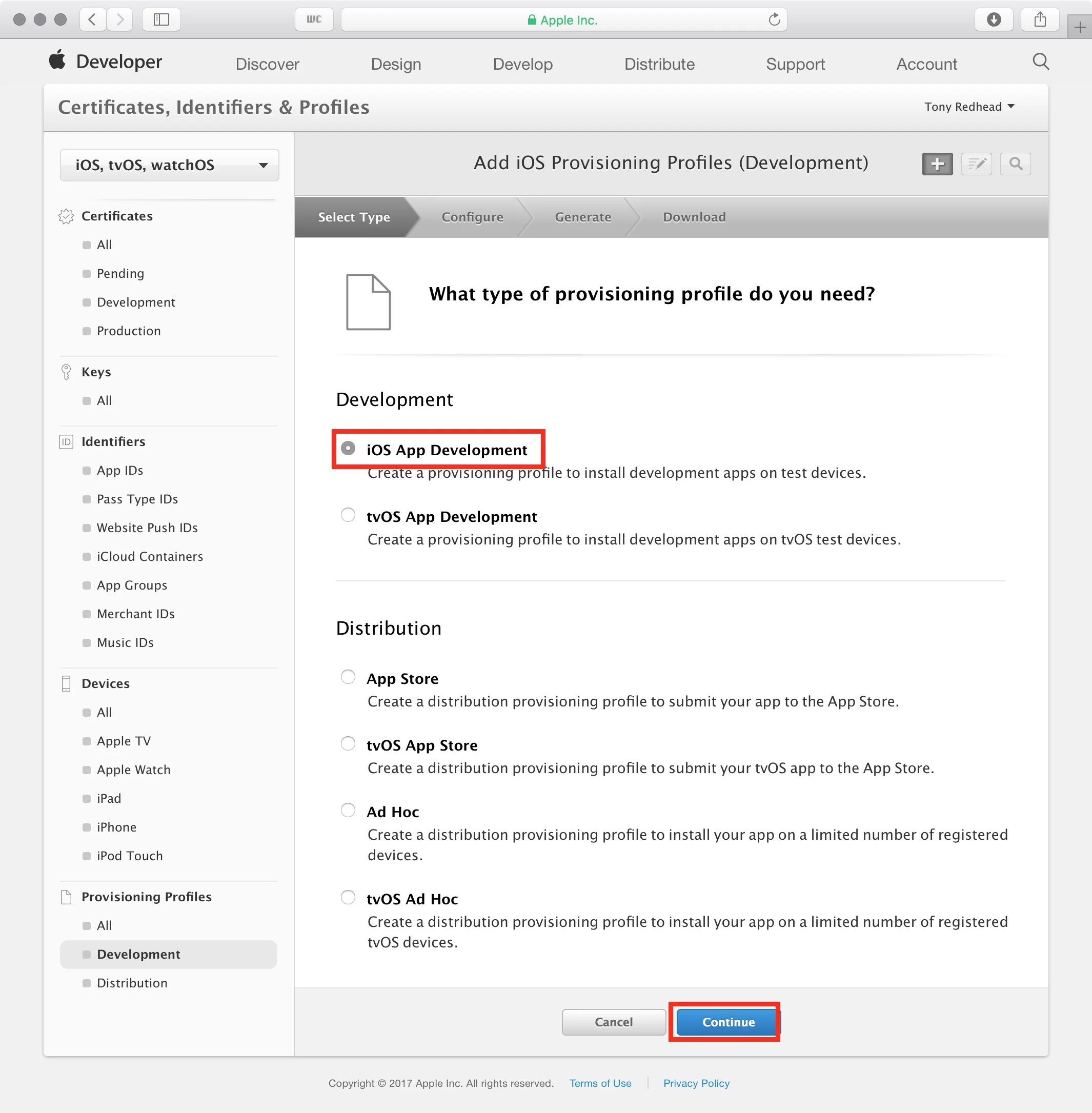Screen dimensions: 1092x1113
Task: Open App Groups in sidebar
Action: pos(132,585)
